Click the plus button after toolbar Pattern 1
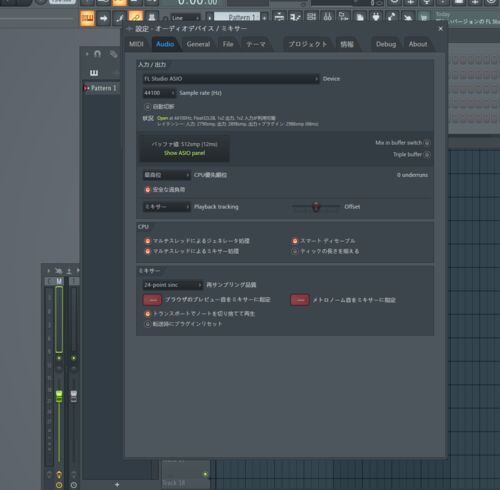500x490 pixels. pyautogui.click(x=264, y=17)
